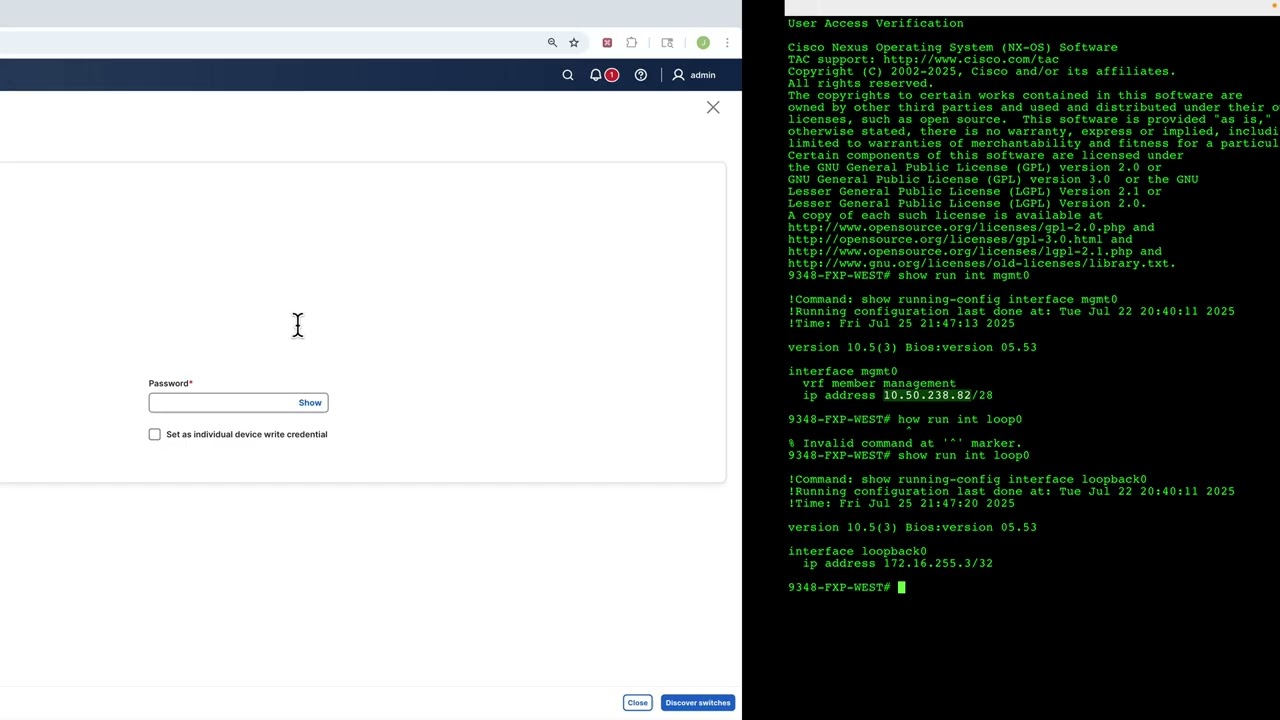Click the terminal cursor at the 9348-FXP-WEST# prompt
Screen dimensions: 1280x720
tap(901, 587)
